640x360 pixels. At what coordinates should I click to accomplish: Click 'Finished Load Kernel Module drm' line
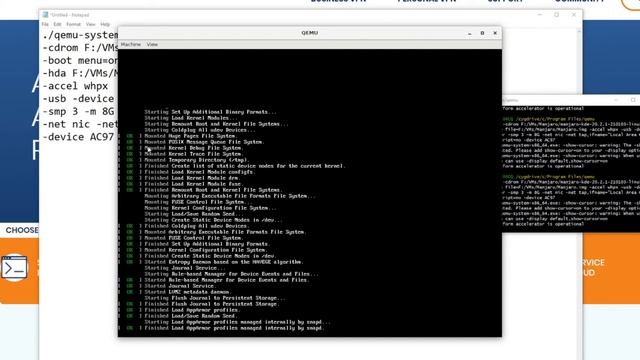(x=192, y=178)
